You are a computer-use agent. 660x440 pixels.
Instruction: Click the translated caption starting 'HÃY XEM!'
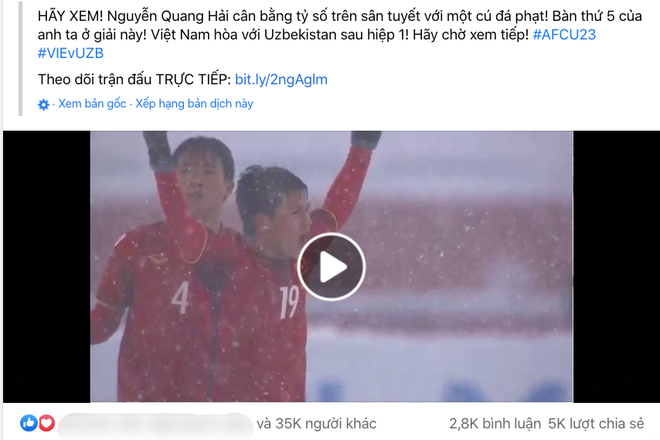(340, 35)
